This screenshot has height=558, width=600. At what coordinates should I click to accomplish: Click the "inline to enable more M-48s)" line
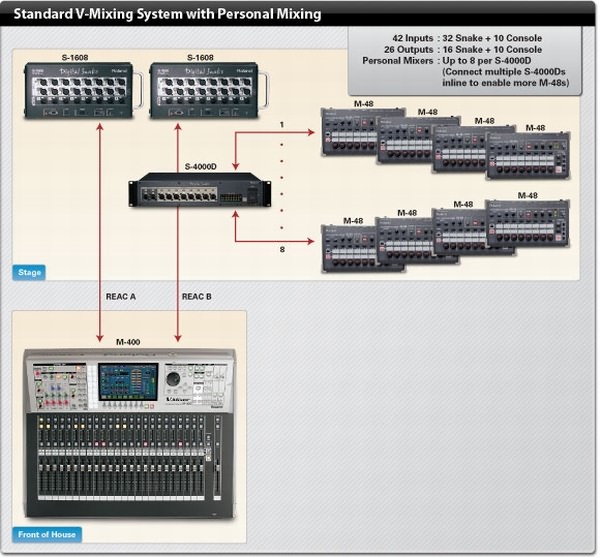pyautogui.click(x=505, y=83)
